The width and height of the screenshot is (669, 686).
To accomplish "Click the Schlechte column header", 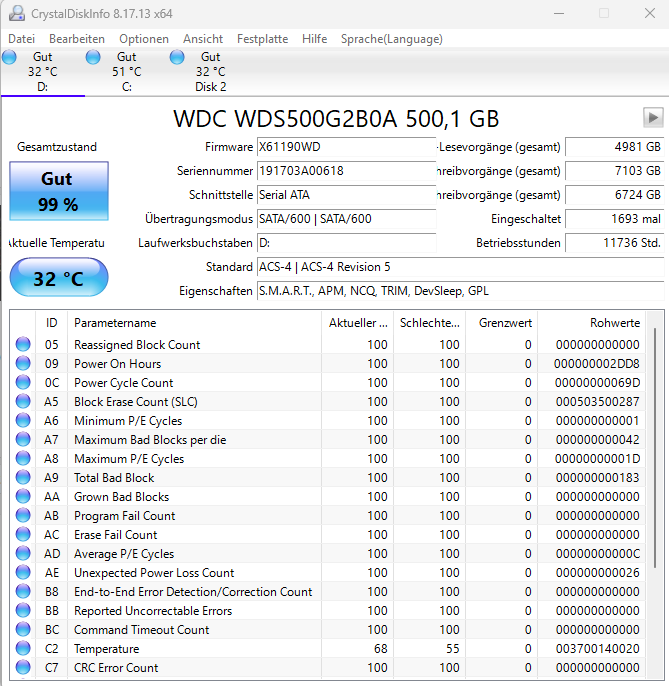I will pos(430,323).
